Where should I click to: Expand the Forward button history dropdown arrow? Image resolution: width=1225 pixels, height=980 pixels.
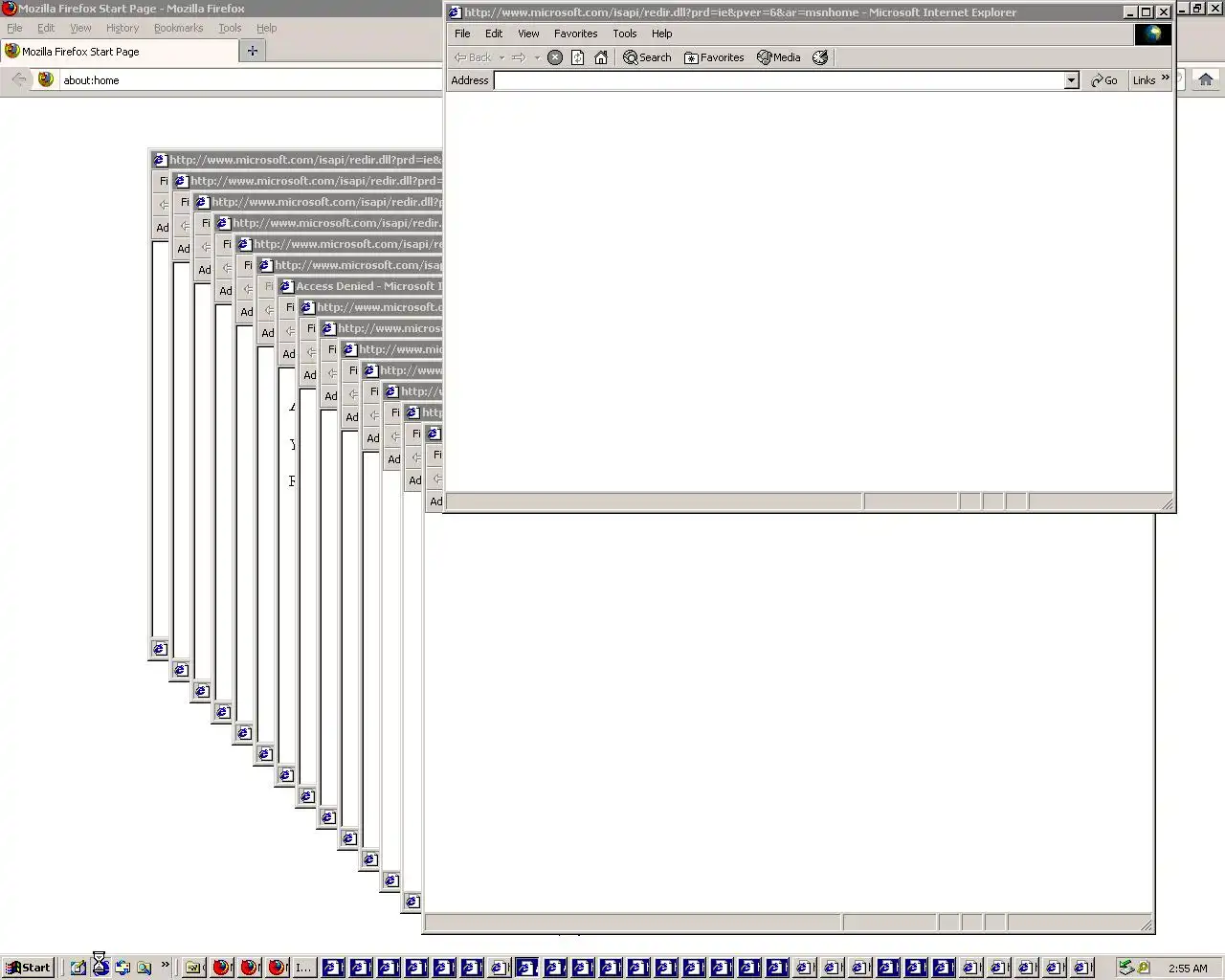(537, 57)
